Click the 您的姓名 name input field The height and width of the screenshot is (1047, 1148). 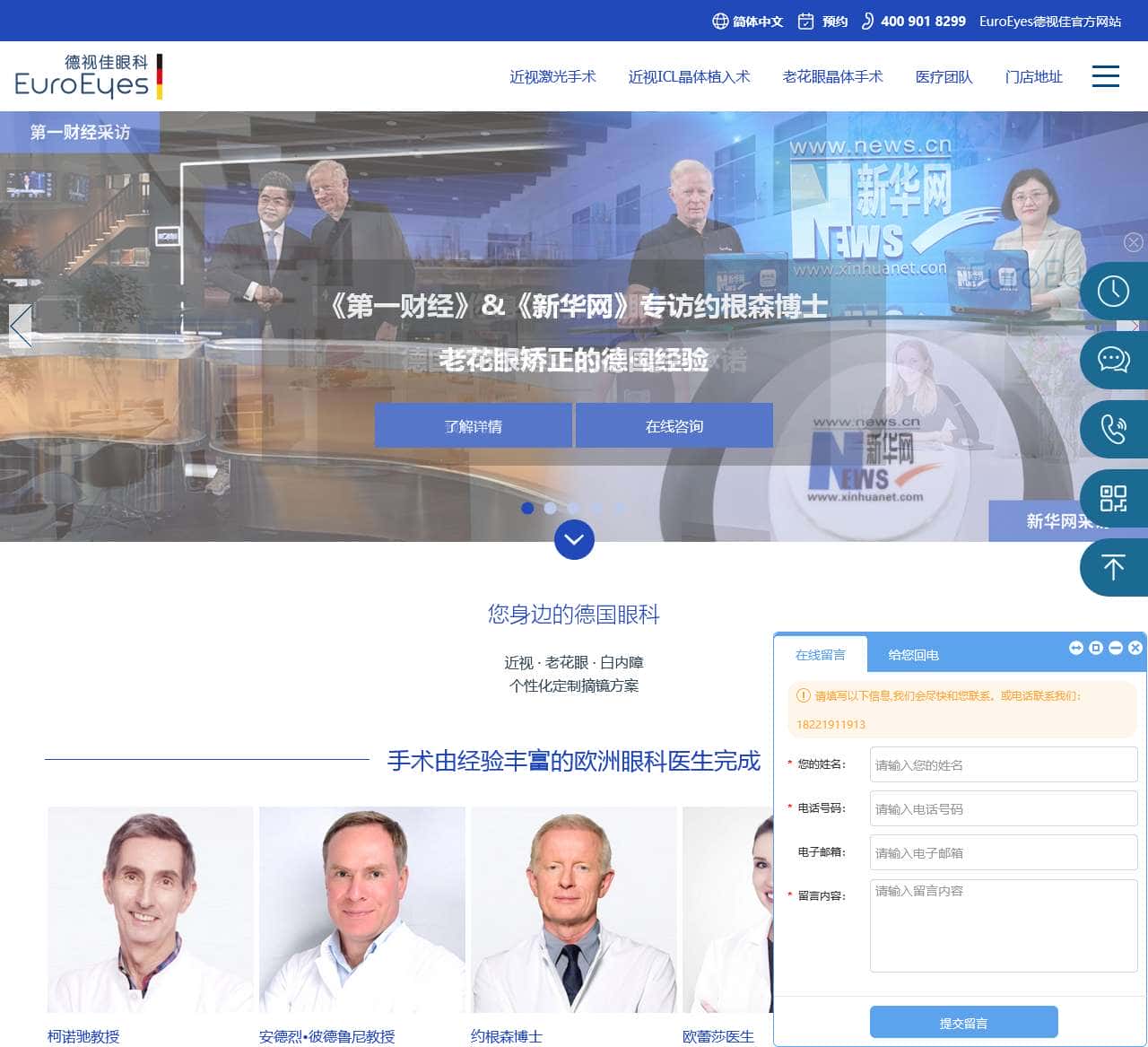pos(1003,763)
